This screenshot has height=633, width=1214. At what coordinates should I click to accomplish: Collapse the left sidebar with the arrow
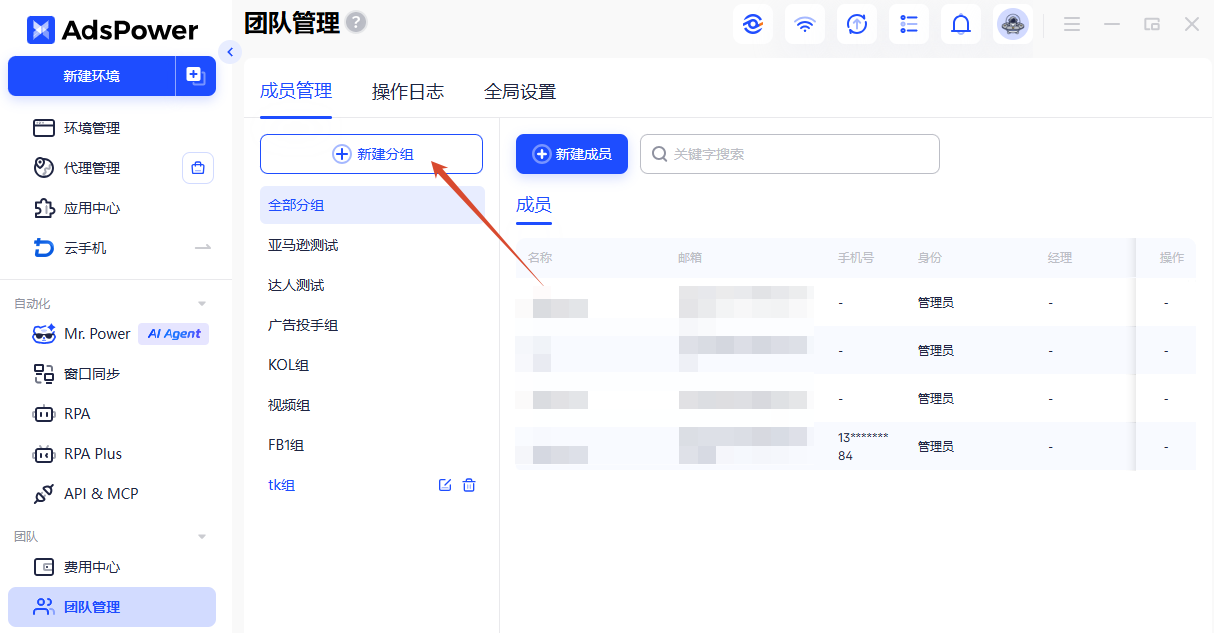click(x=230, y=52)
